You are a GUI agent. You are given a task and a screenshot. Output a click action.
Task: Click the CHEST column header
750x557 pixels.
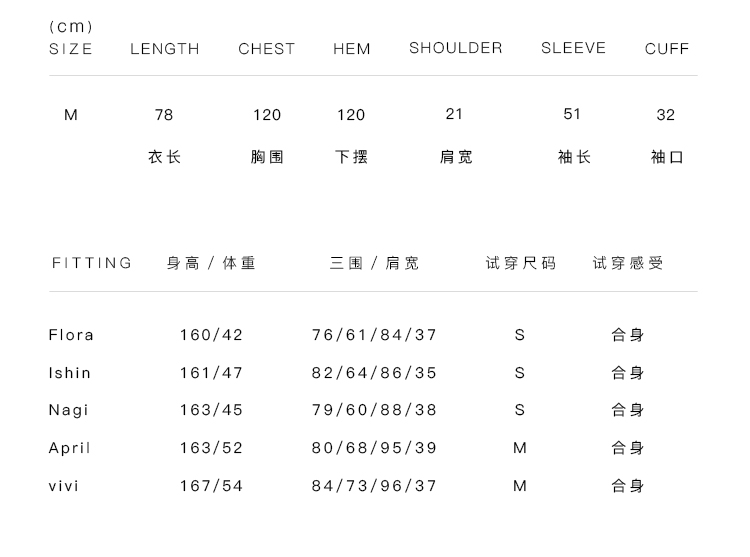point(267,49)
